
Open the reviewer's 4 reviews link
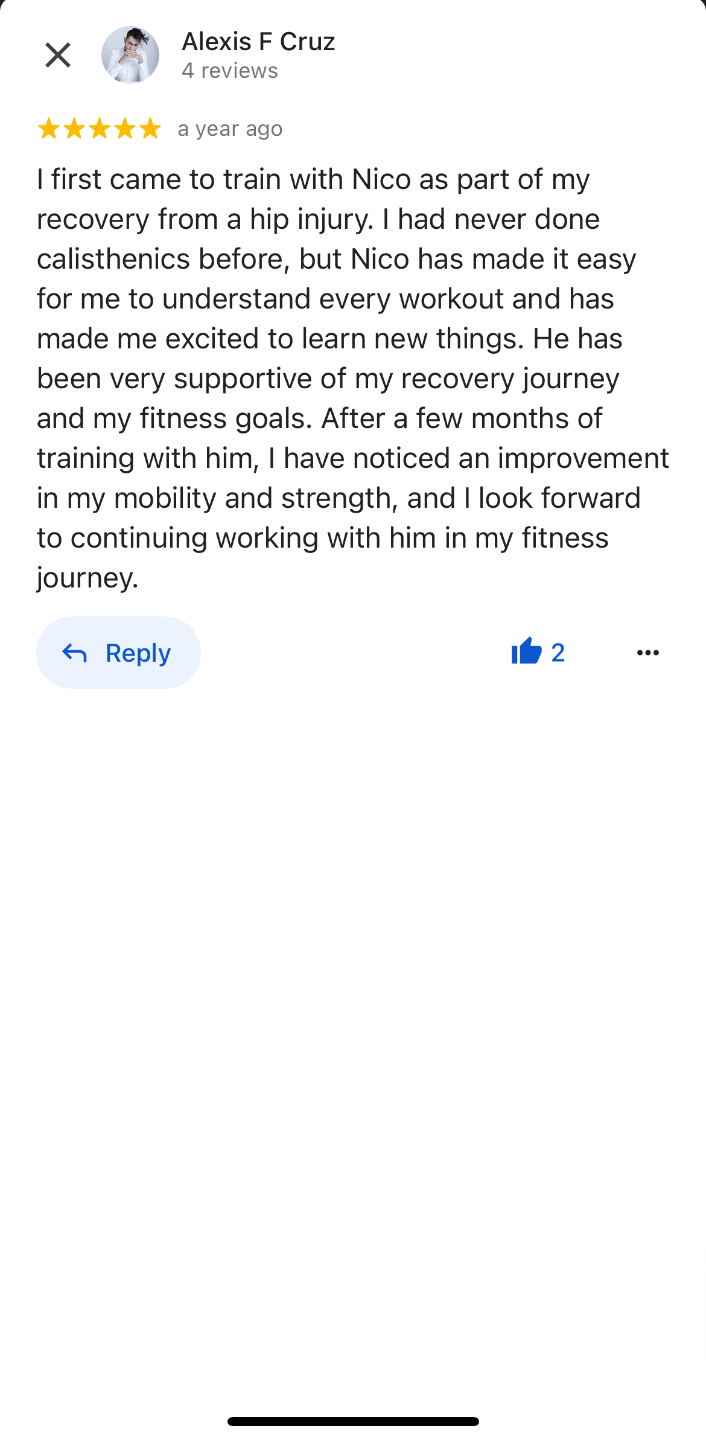point(230,71)
